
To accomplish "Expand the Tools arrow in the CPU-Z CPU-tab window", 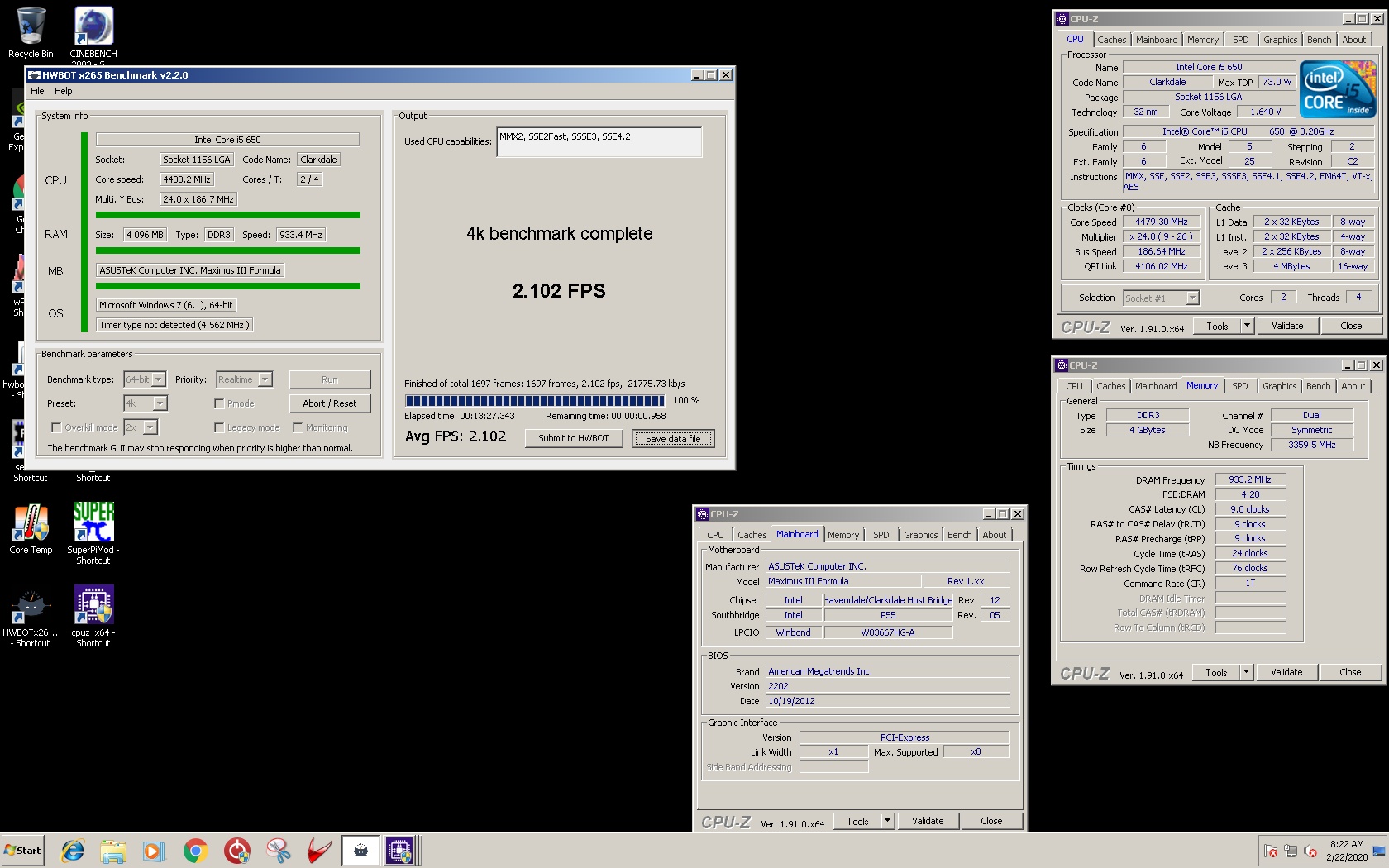I will 1247,327.
